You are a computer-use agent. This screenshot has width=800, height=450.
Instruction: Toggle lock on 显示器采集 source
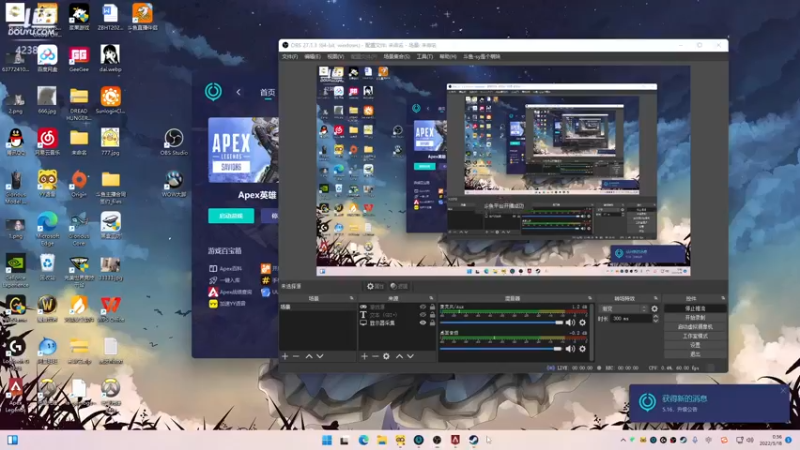pos(432,323)
